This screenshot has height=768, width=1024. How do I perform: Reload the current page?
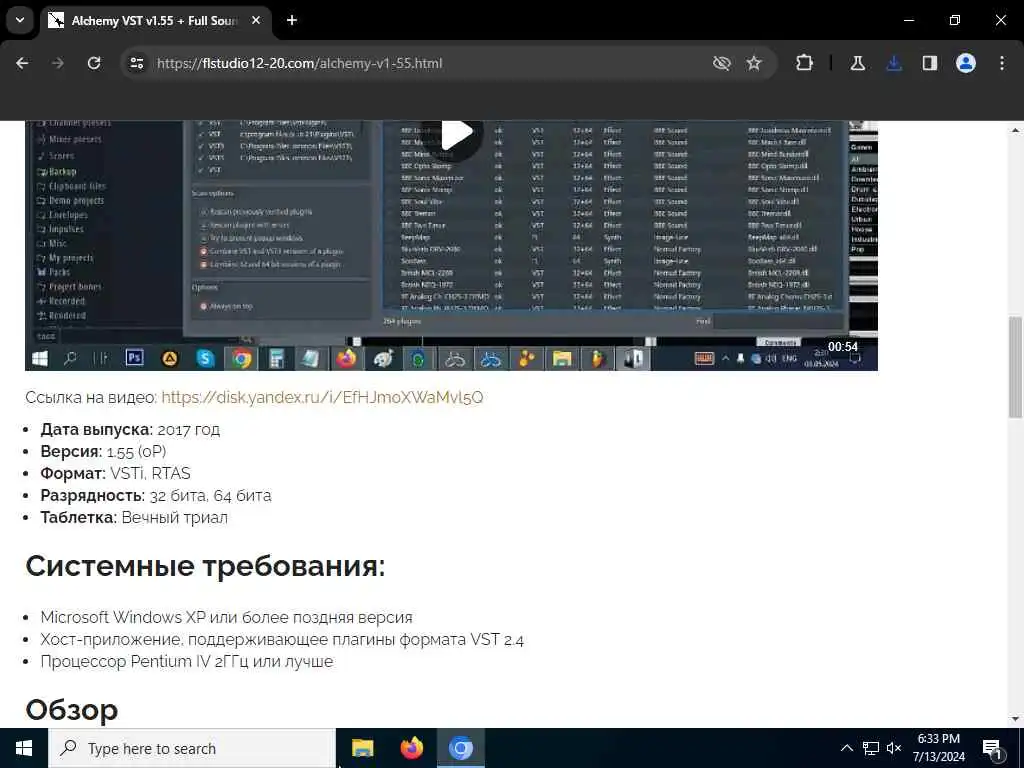pyautogui.click(x=94, y=63)
